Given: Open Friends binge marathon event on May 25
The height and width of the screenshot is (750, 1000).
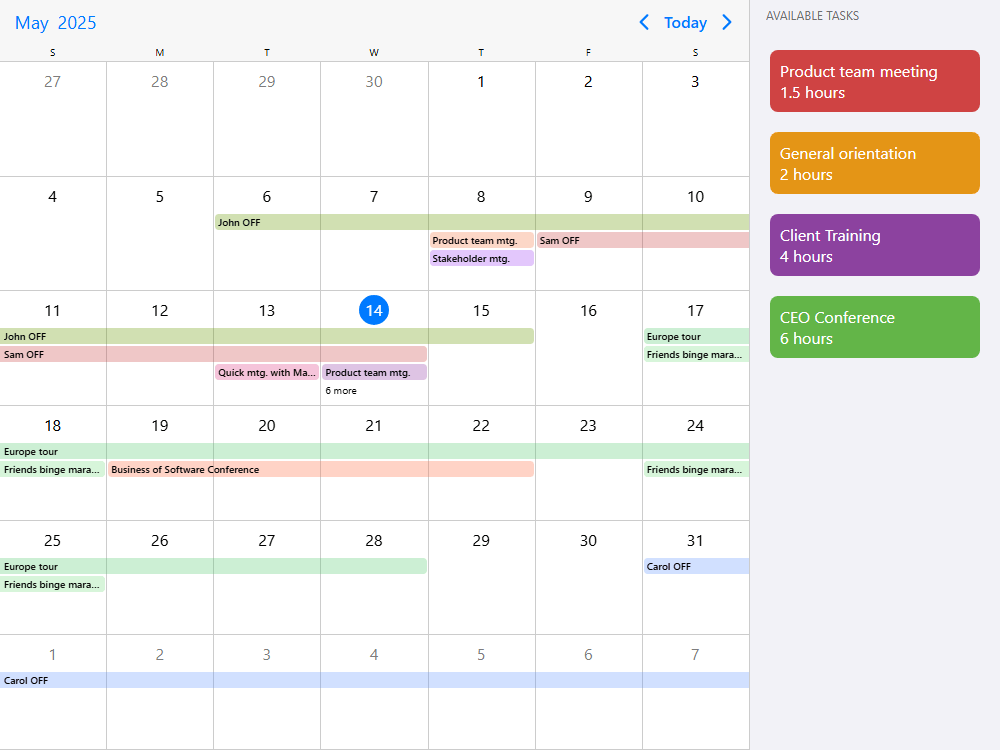Looking at the screenshot, I should tap(52, 584).
